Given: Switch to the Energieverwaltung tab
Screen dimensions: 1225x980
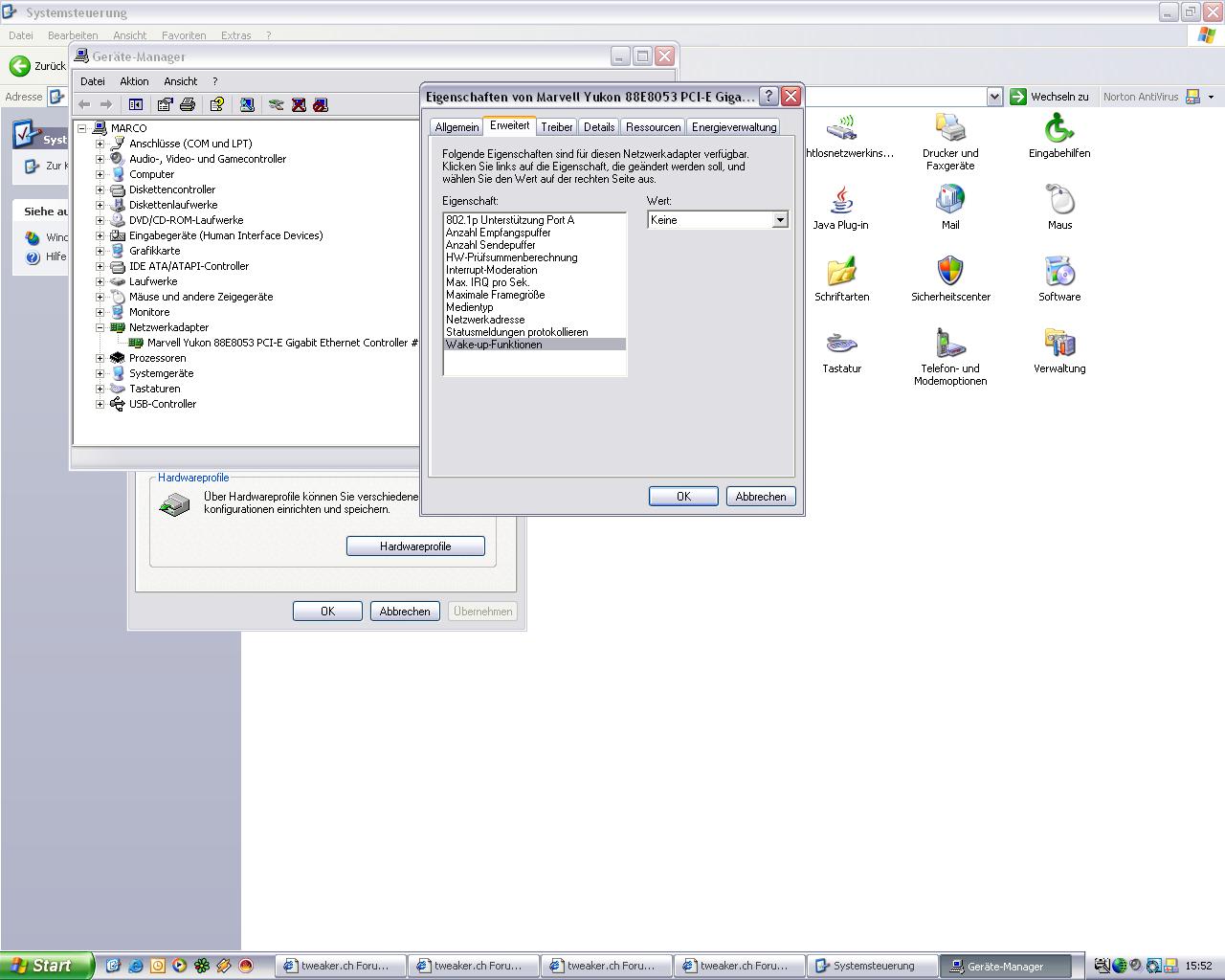Looking at the screenshot, I should click(733, 127).
